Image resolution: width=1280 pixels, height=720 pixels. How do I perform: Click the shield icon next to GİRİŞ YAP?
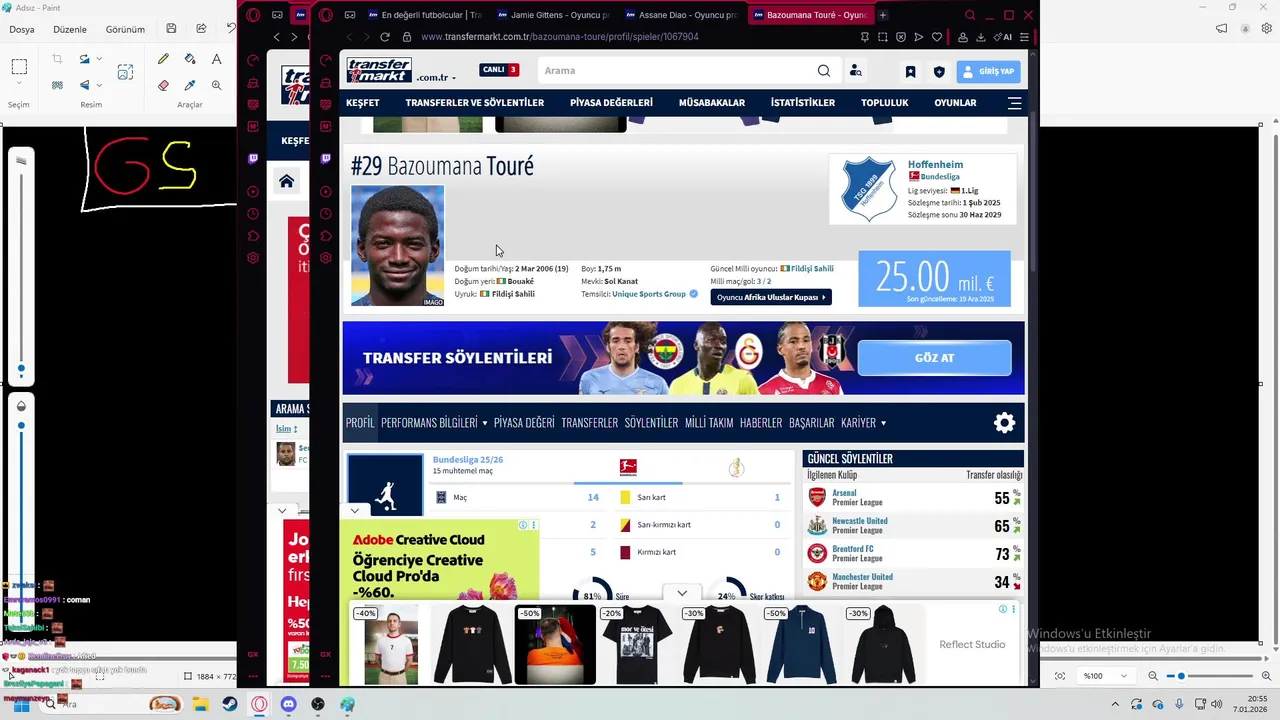click(938, 72)
